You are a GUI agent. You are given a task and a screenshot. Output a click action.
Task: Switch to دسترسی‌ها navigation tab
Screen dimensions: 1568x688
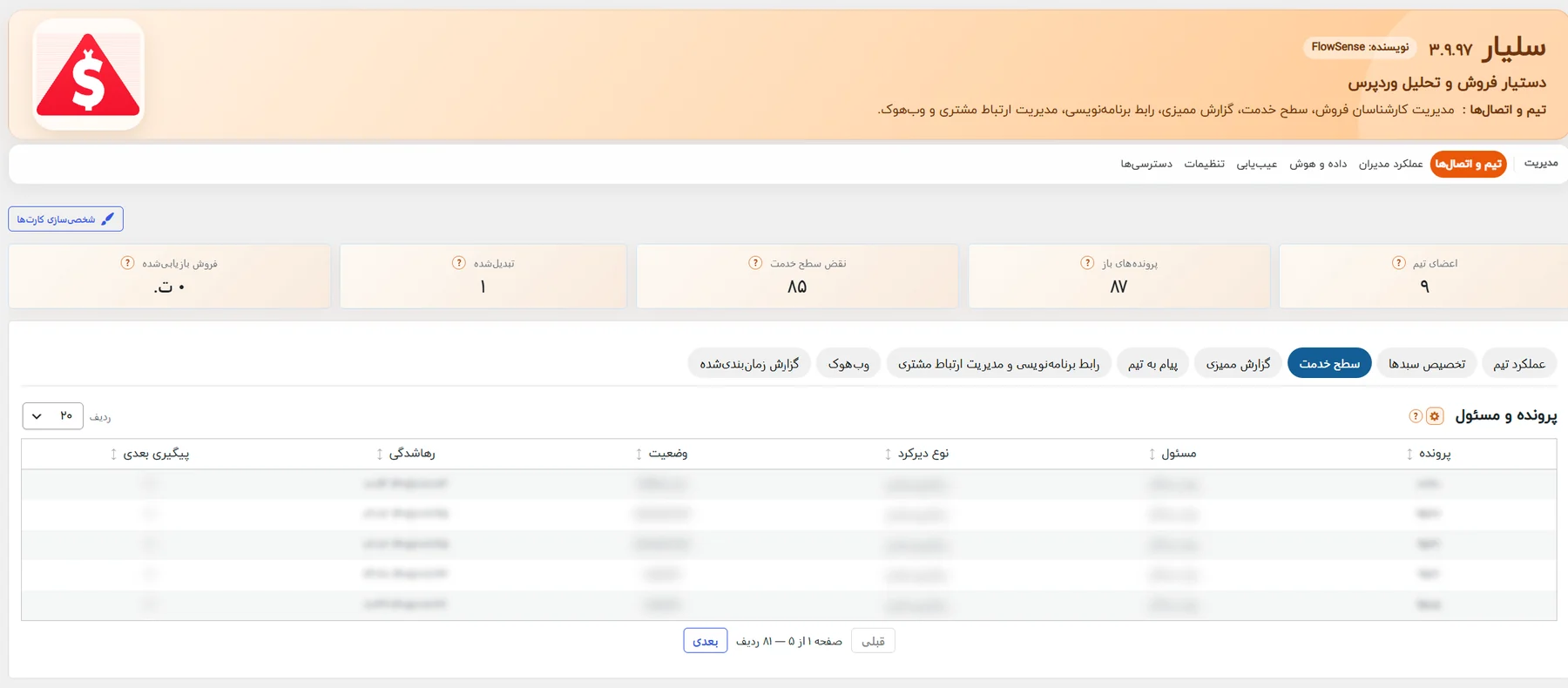1146,164
